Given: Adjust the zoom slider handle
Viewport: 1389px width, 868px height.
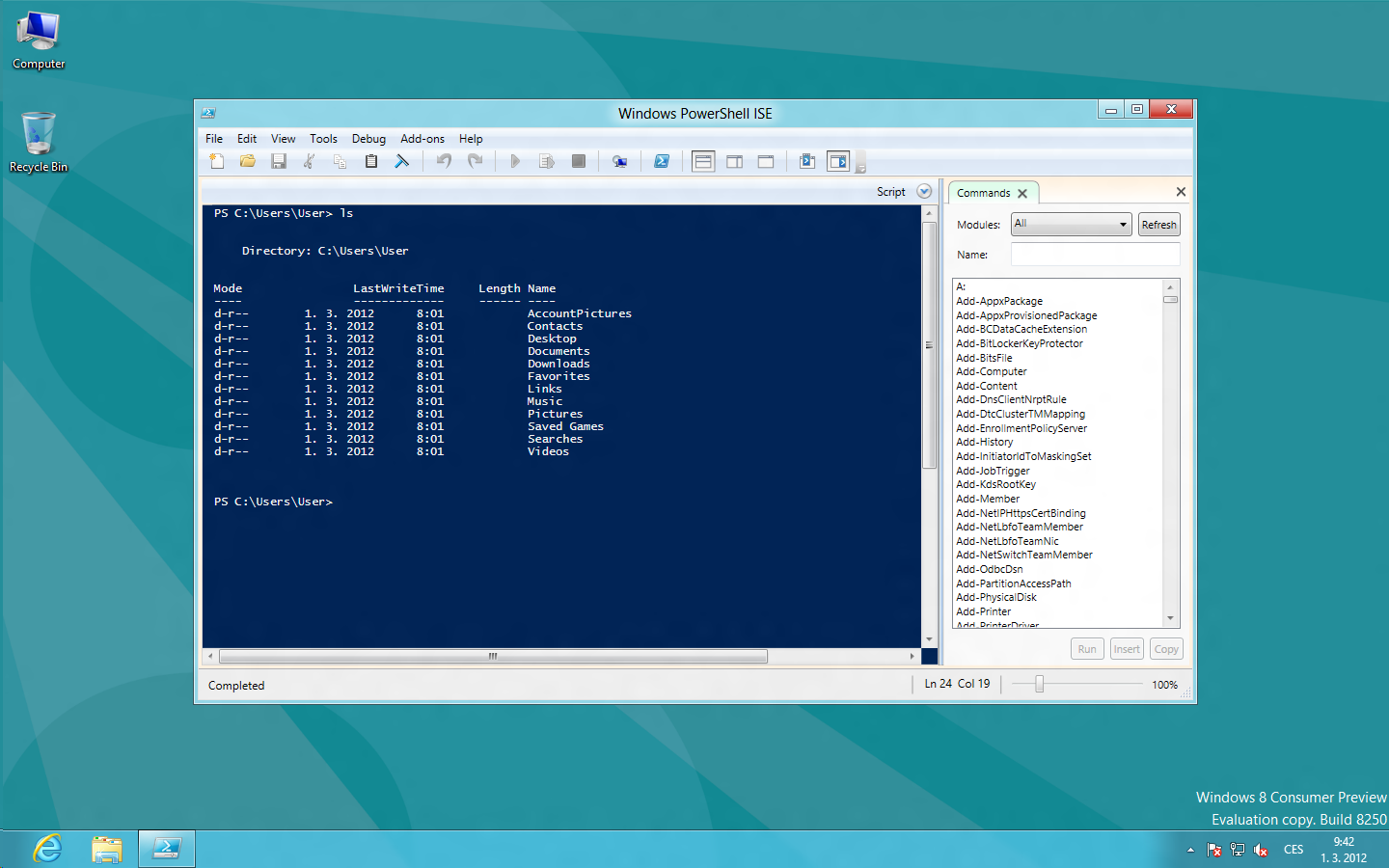Looking at the screenshot, I should pyautogui.click(x=1039, y=684).
